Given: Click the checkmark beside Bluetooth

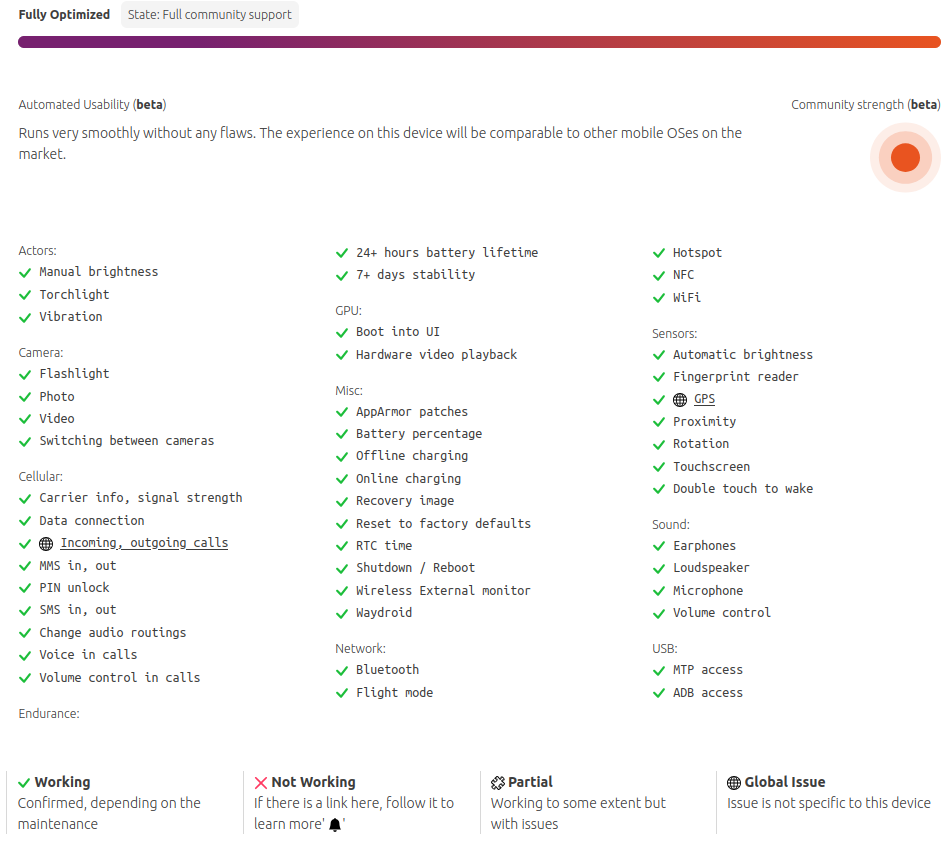Looking at the screenshot, I should 342,670.
